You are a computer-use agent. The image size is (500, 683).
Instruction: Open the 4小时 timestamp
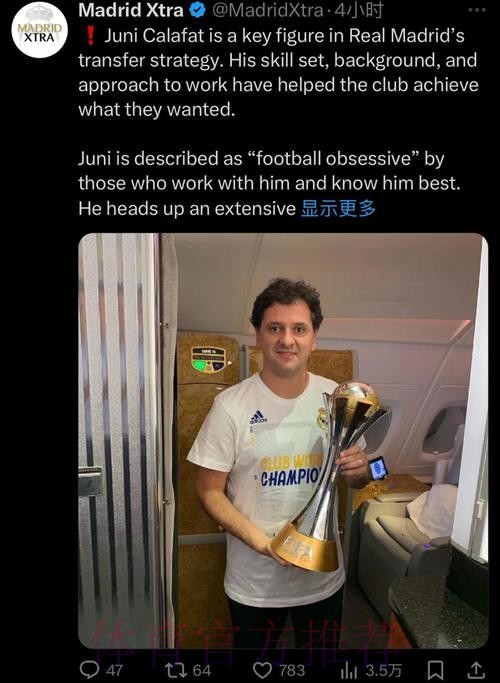coord(358,10)
